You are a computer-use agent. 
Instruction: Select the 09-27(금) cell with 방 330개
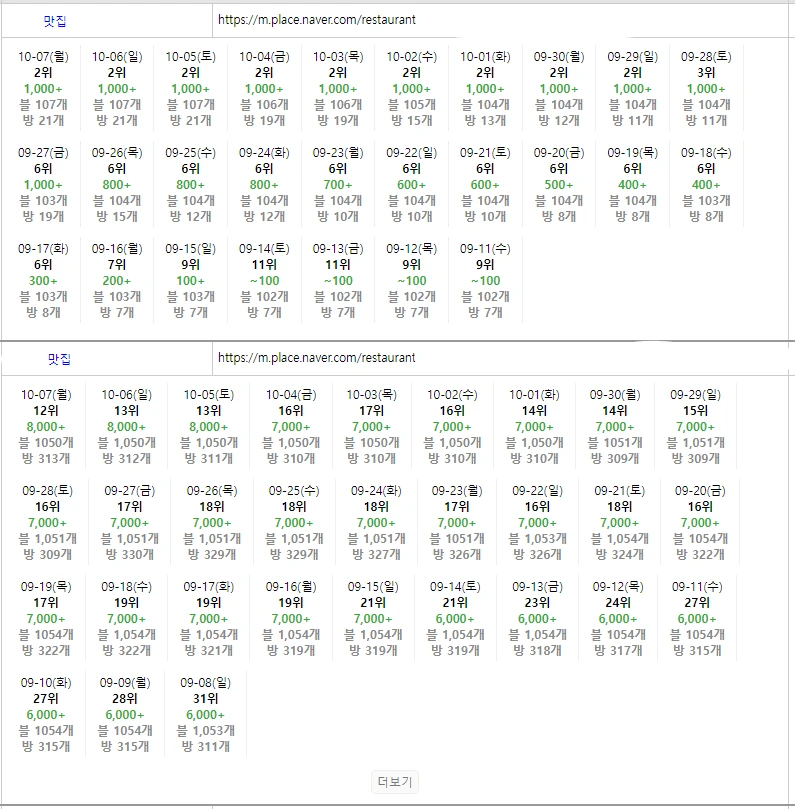(x=128, y=523)
